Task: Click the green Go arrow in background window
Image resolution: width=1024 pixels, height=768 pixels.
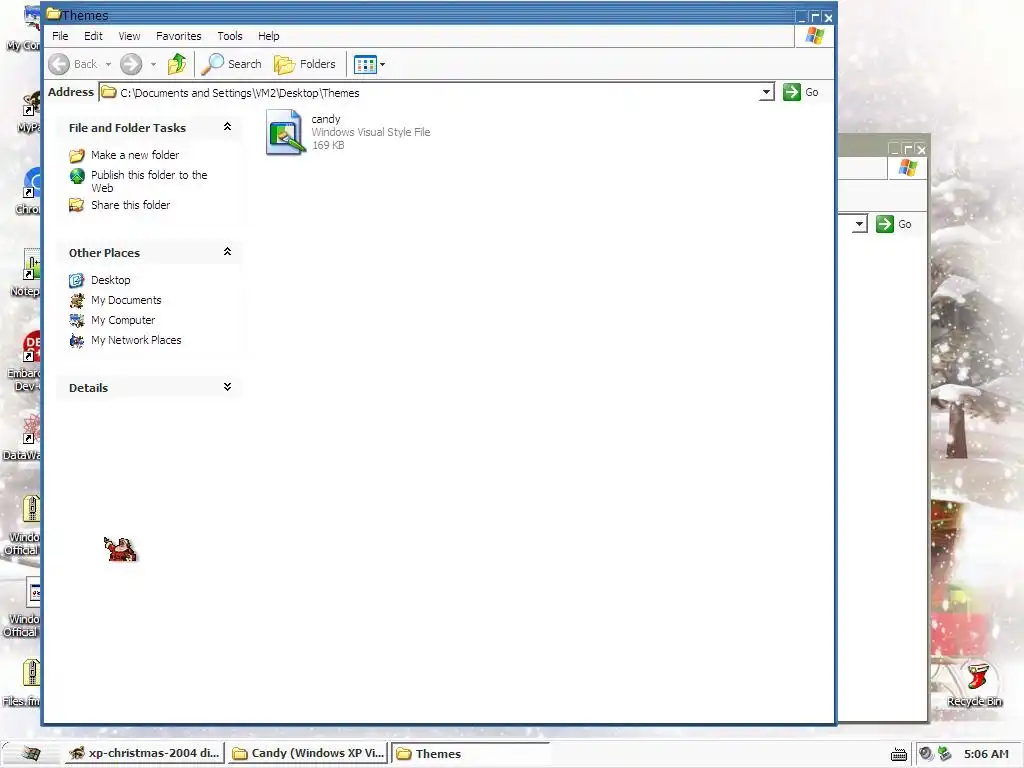Action: click(885, 224)
